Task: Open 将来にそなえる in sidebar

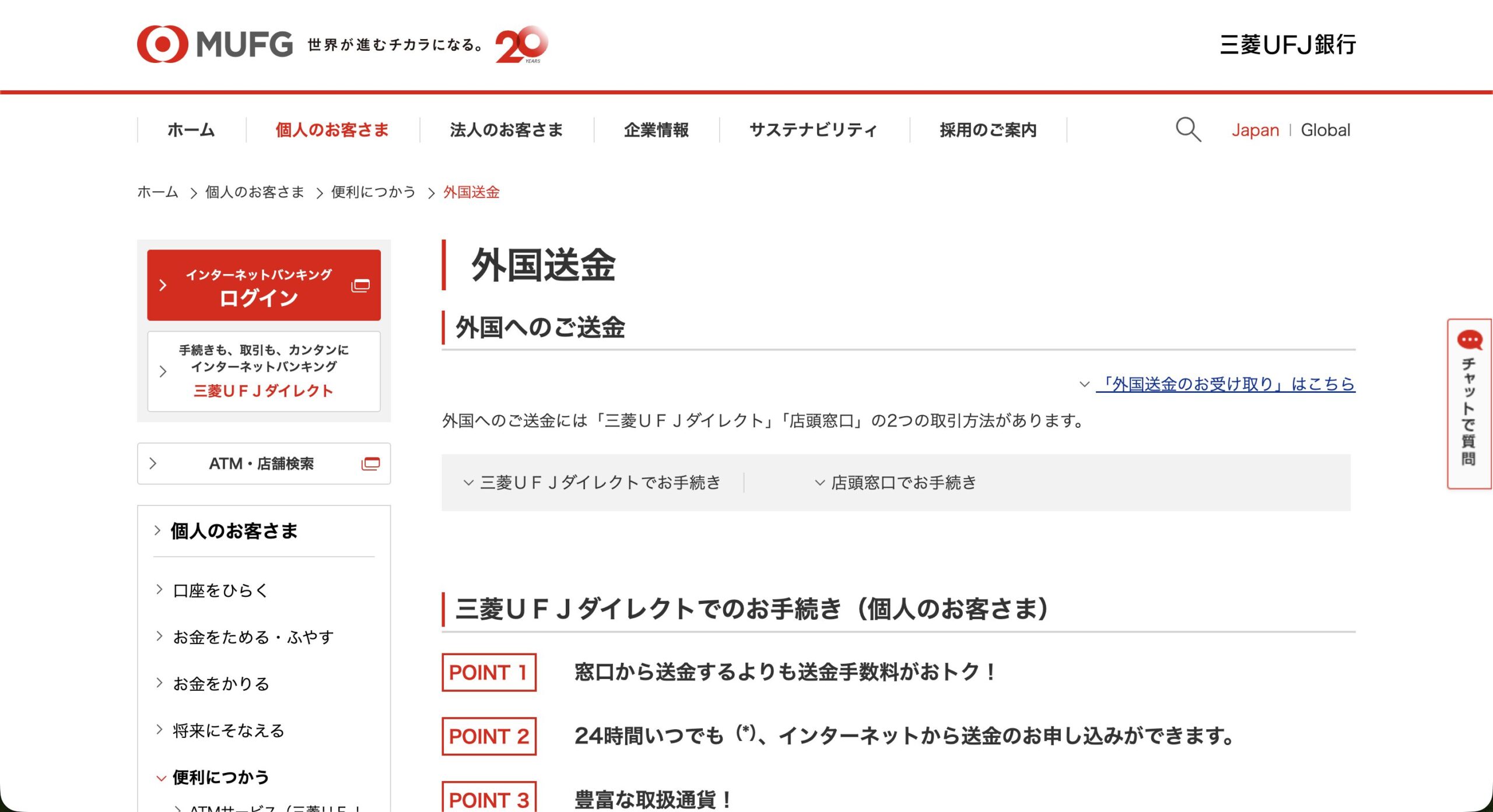Action: pos(229,730)
